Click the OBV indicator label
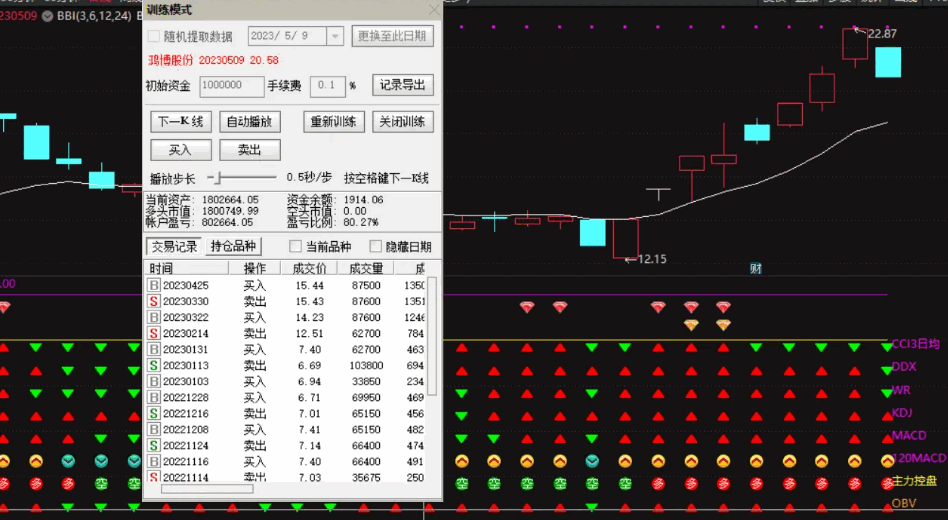Screen dimensions: 948x520 tap(903, 503)
